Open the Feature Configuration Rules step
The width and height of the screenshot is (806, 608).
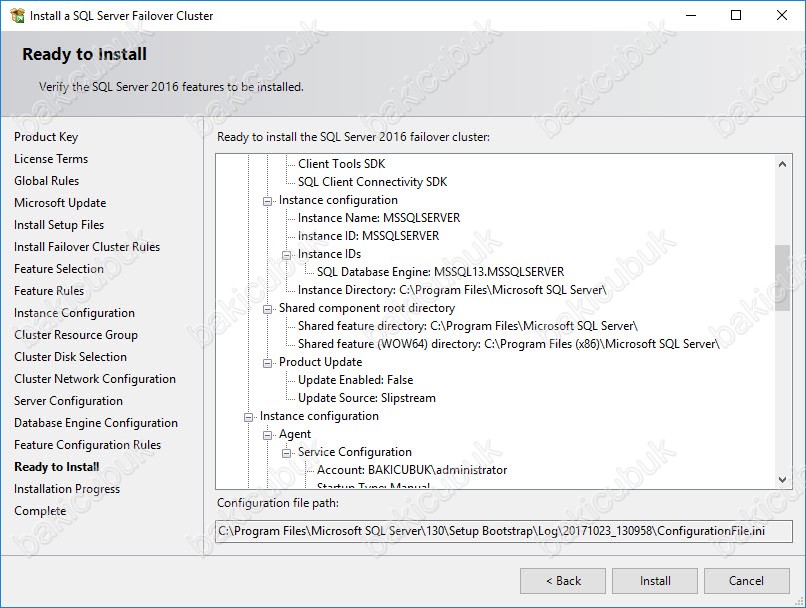(87, 445)
